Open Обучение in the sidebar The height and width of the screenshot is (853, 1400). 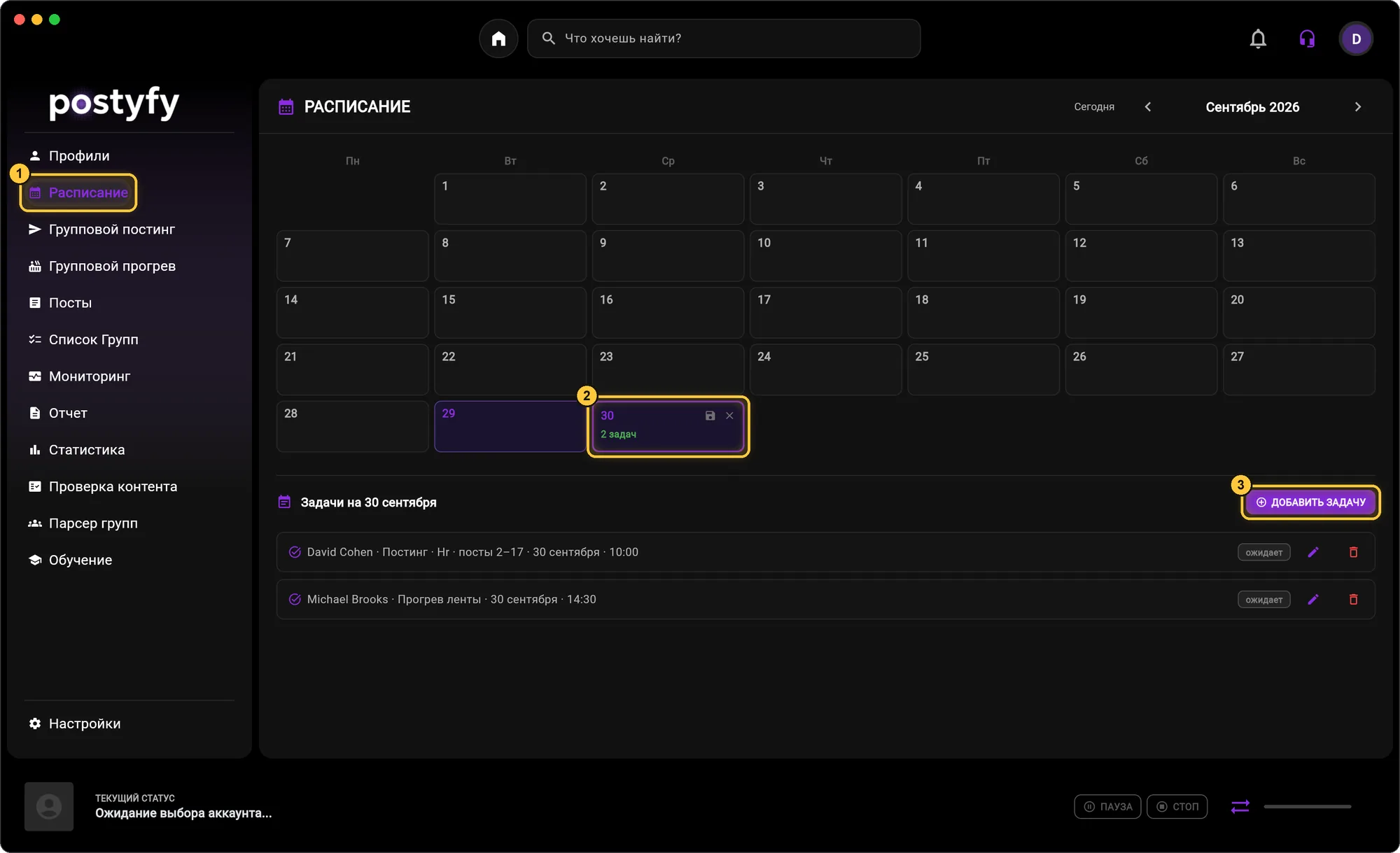click(x=70, y=560)
